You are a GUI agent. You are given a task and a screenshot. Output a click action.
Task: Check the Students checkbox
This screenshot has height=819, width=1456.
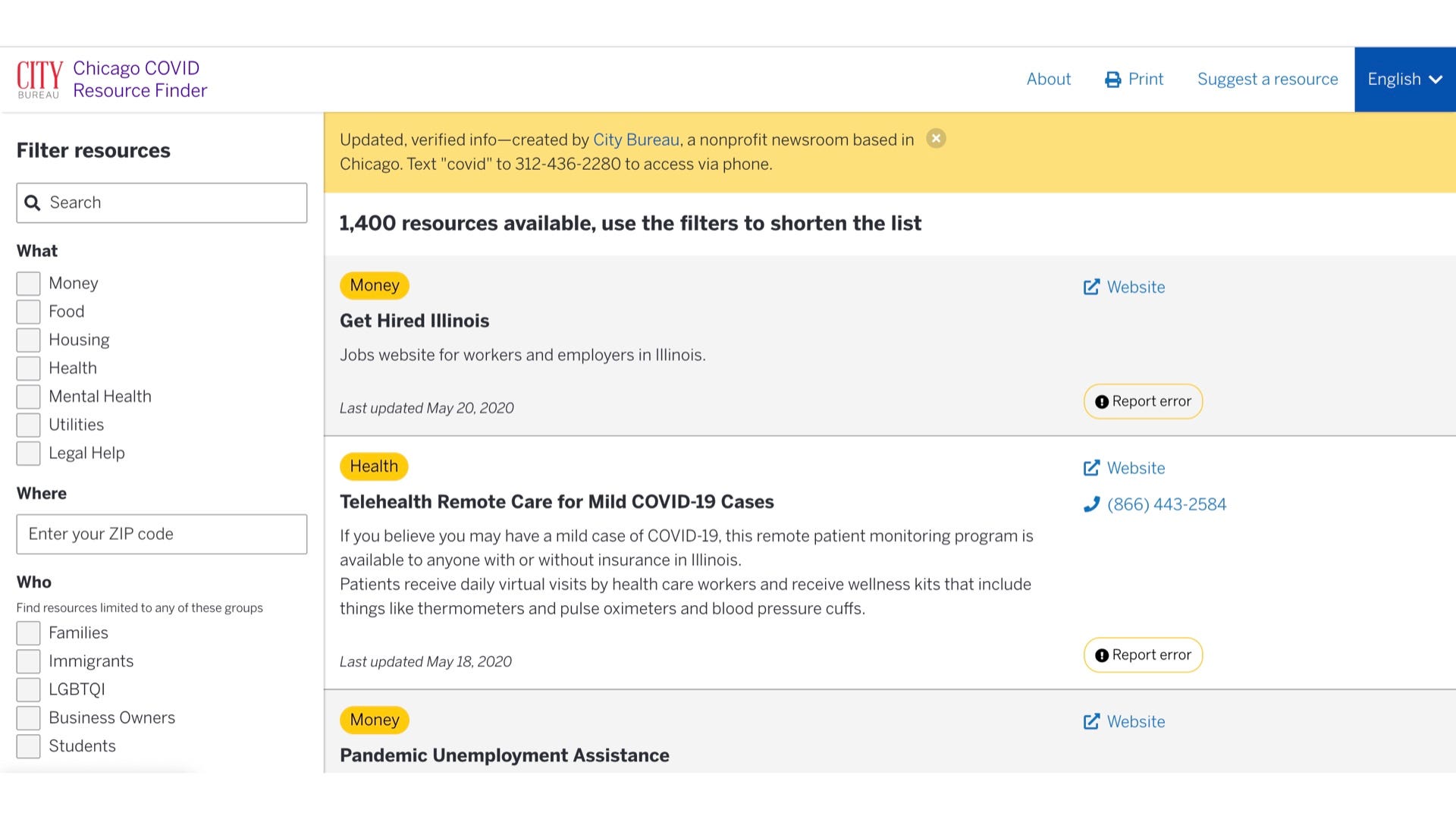point(28,746)
